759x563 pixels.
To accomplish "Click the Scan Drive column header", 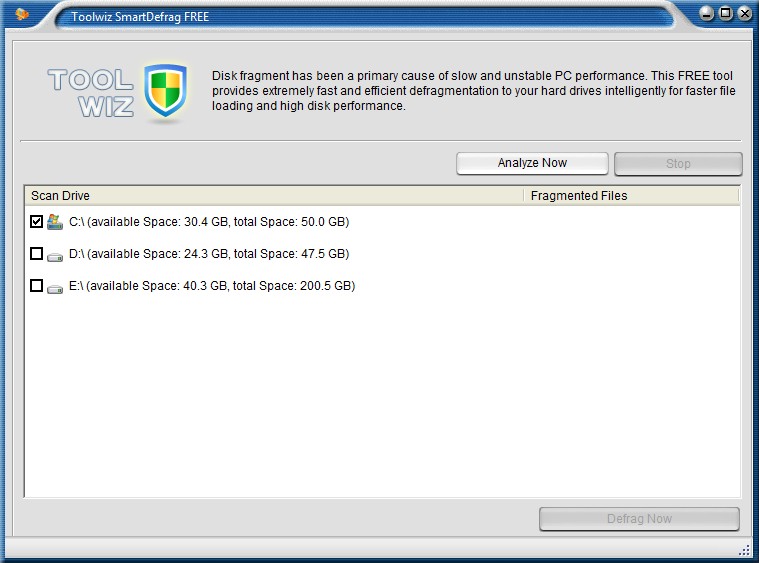I will (x=274, y=196).
